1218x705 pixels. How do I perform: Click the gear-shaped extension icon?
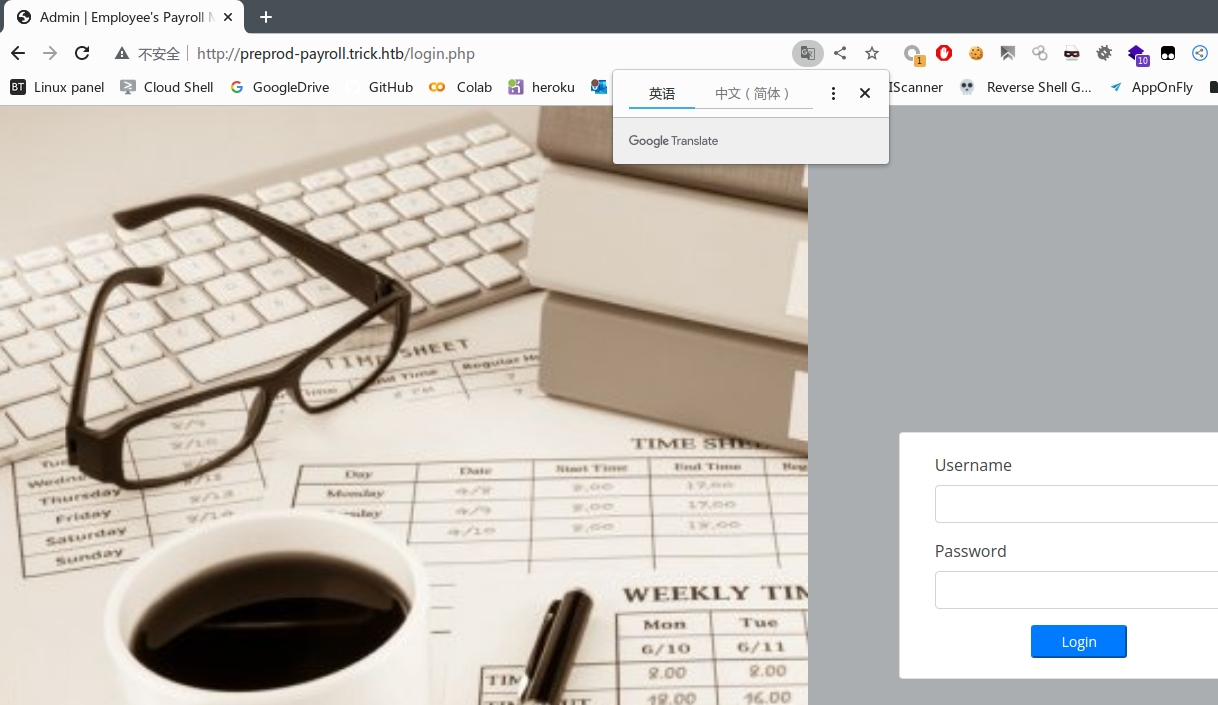1104,54
